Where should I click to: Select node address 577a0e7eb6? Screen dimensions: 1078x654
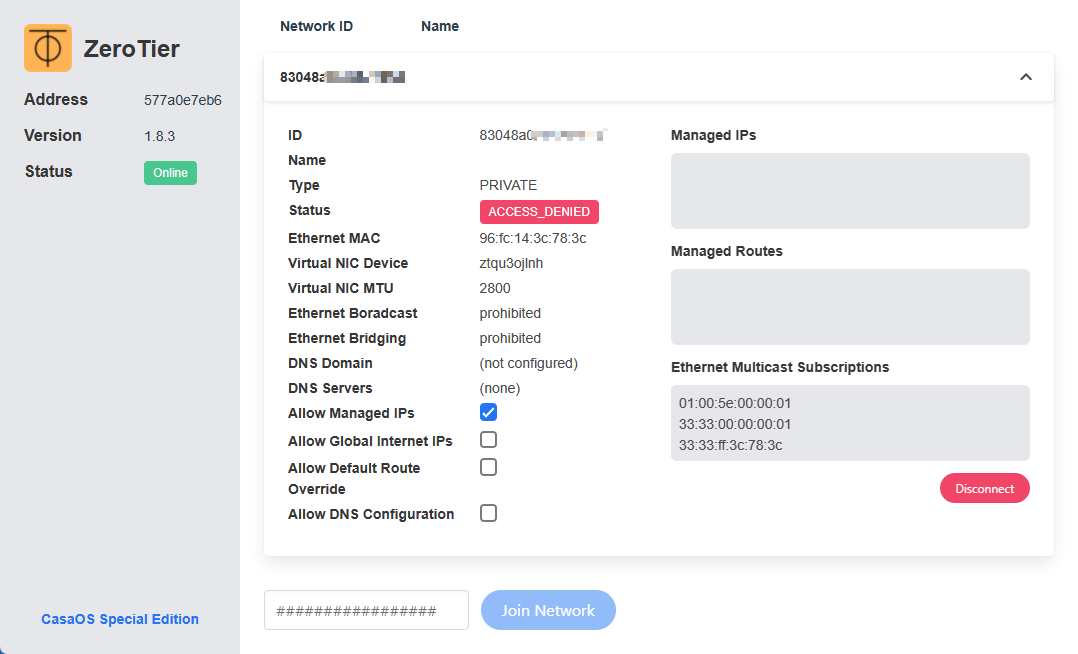pos(183,100)
